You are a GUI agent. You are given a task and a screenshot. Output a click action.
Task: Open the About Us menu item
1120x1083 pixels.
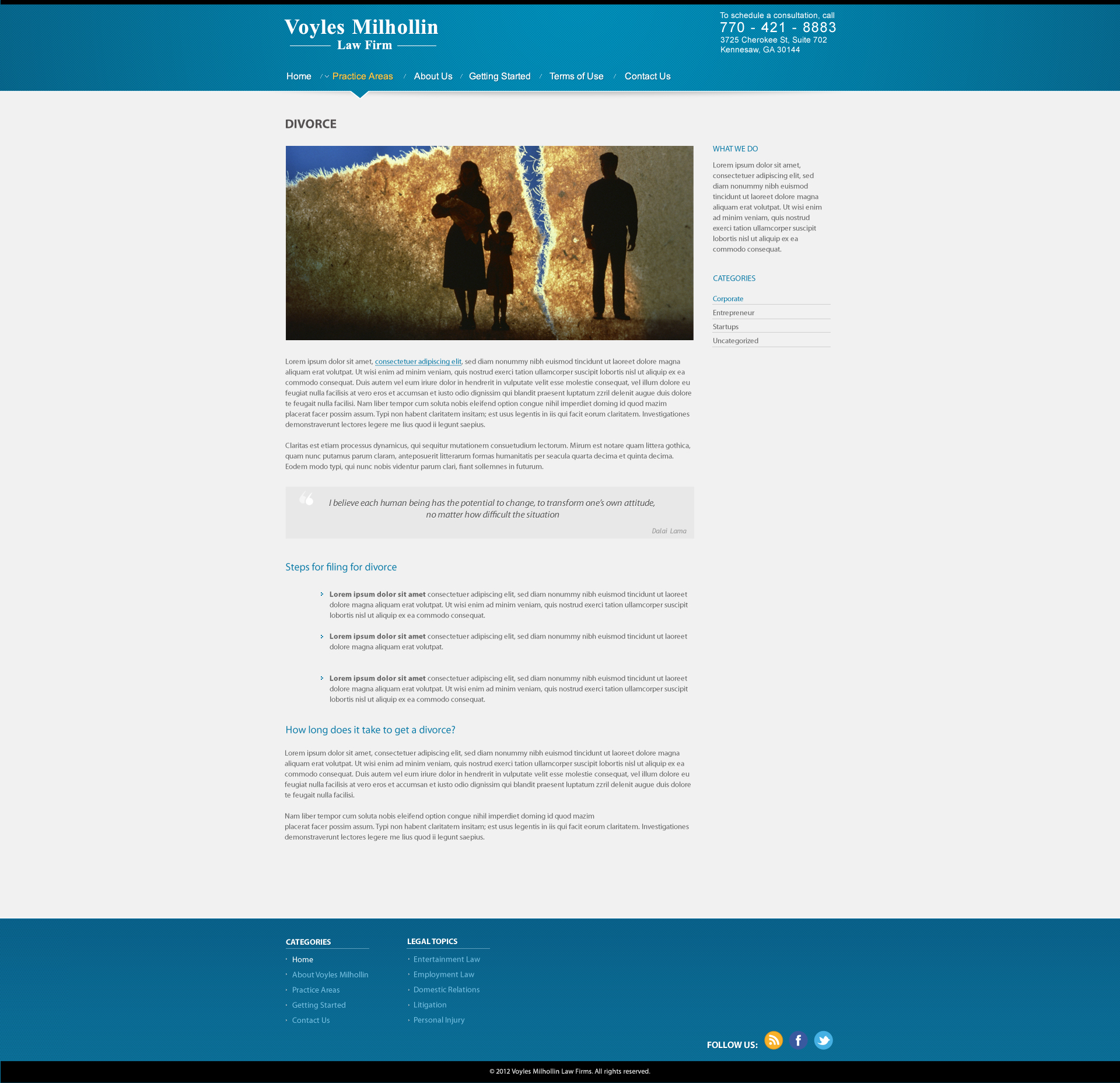[x=433, y=76]
